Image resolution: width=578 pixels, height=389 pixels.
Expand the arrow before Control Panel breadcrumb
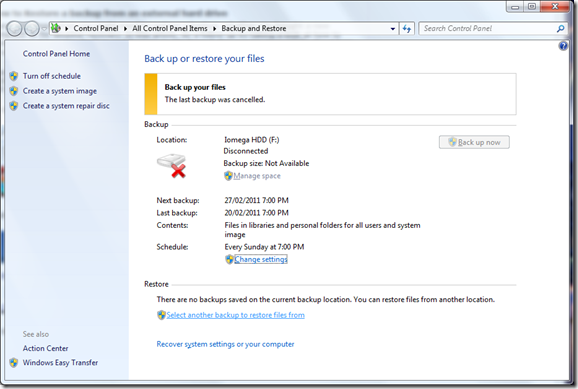click(67, 28)
